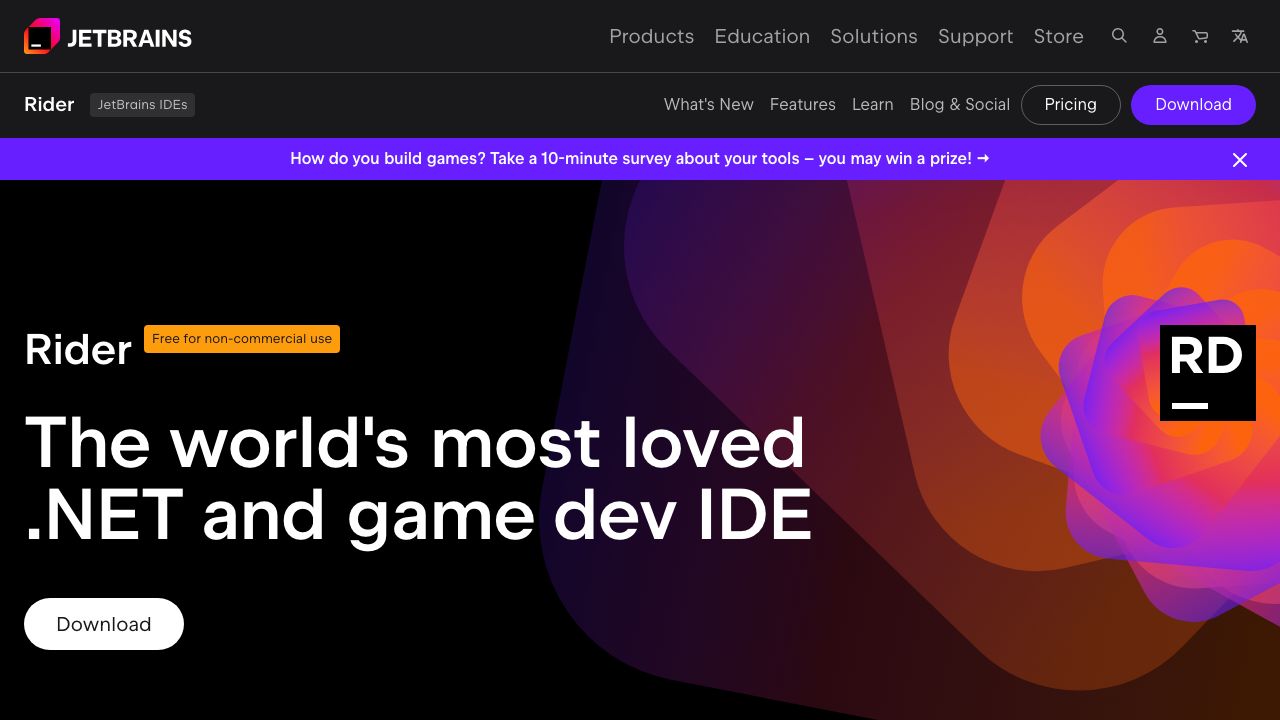Open the Features subnav link

[x=803, y=104]
